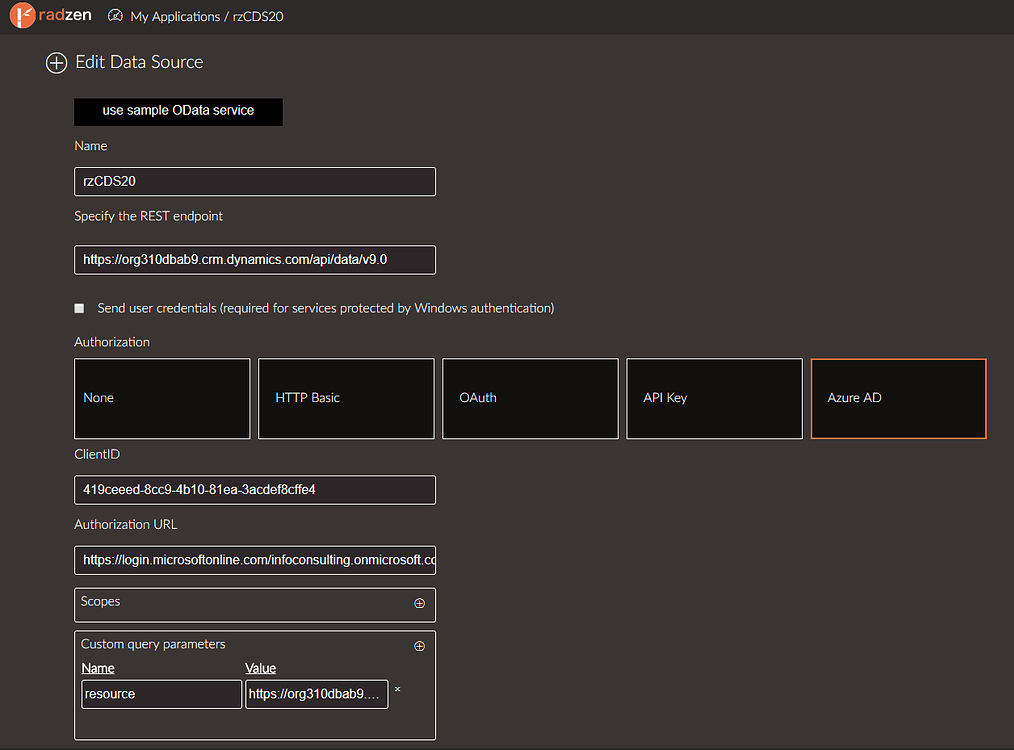Select None as the authorization method
This screenshot has width=1014, height=750.
pyautogui.click(x=161, y=398)
